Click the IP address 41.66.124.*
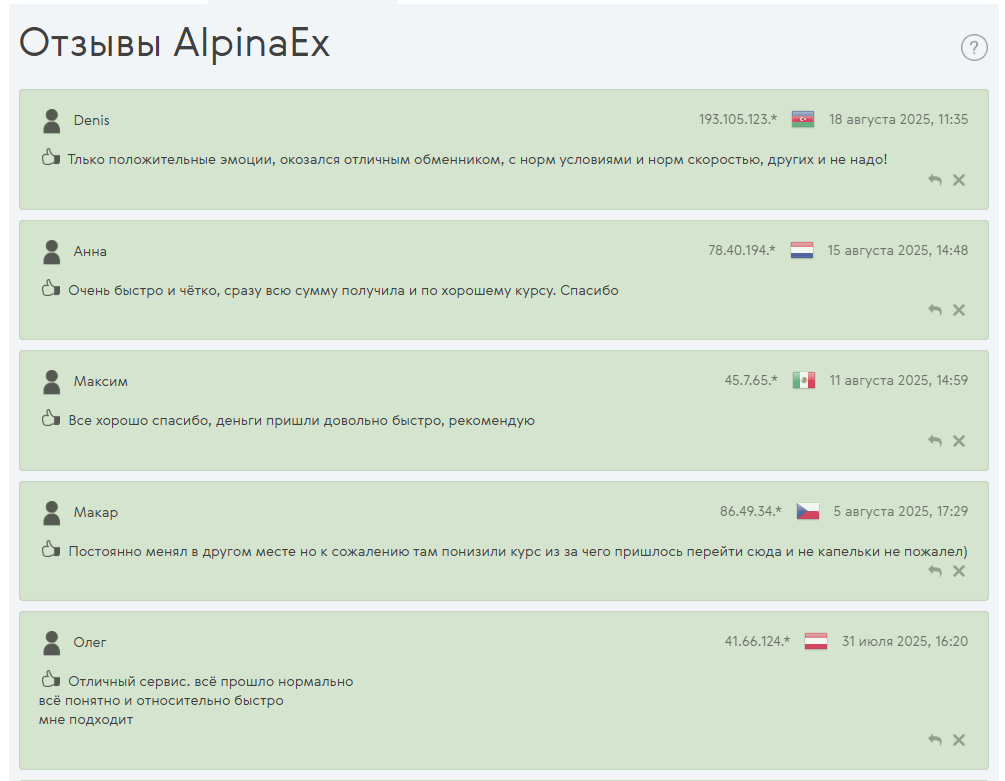Screen dimensions: 1005x781 point(757,641)
